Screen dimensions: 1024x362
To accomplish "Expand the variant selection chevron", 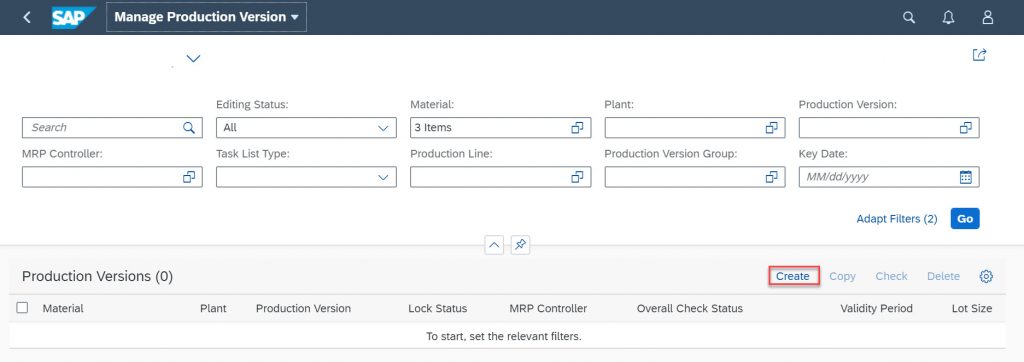I will (x=193, y=58).
